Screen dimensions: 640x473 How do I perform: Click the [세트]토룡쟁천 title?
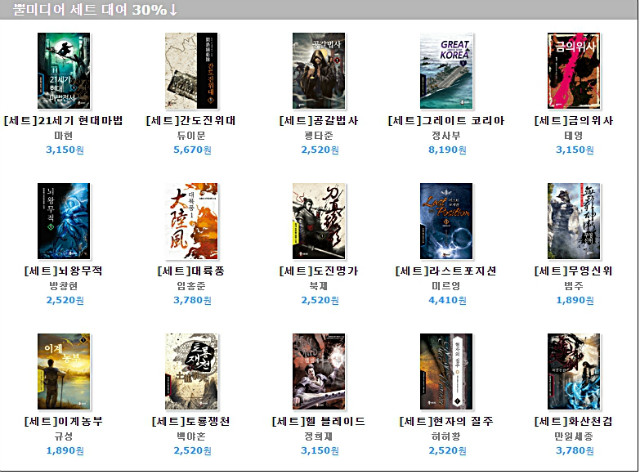(191, 421)
